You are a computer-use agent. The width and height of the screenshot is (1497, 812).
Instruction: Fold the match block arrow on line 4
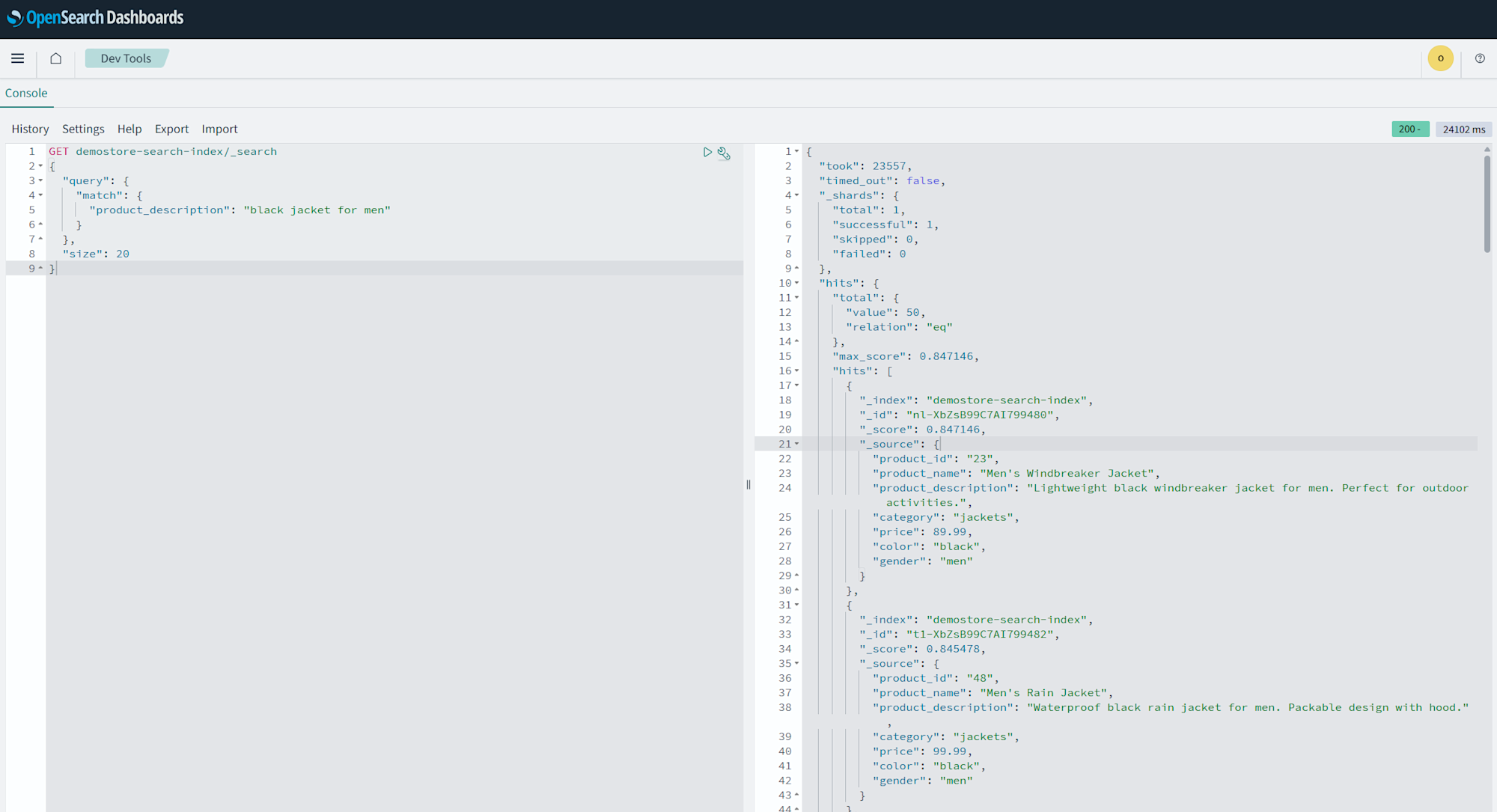click(x=40, y=195)
